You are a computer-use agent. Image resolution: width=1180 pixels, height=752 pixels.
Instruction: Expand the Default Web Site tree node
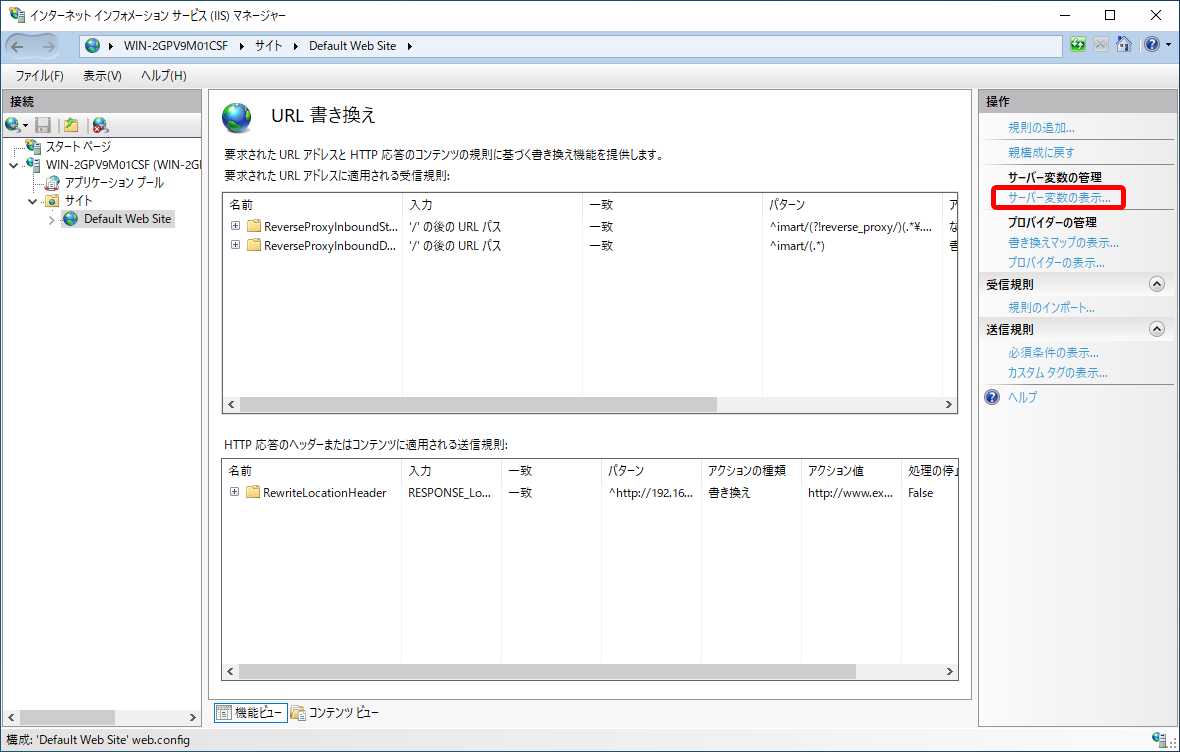tap(51, 220)
